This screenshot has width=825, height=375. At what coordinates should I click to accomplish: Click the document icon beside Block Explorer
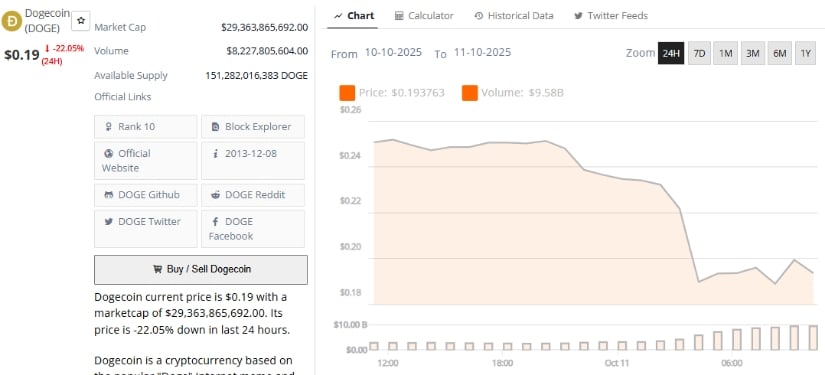click(x=215, y=127)
